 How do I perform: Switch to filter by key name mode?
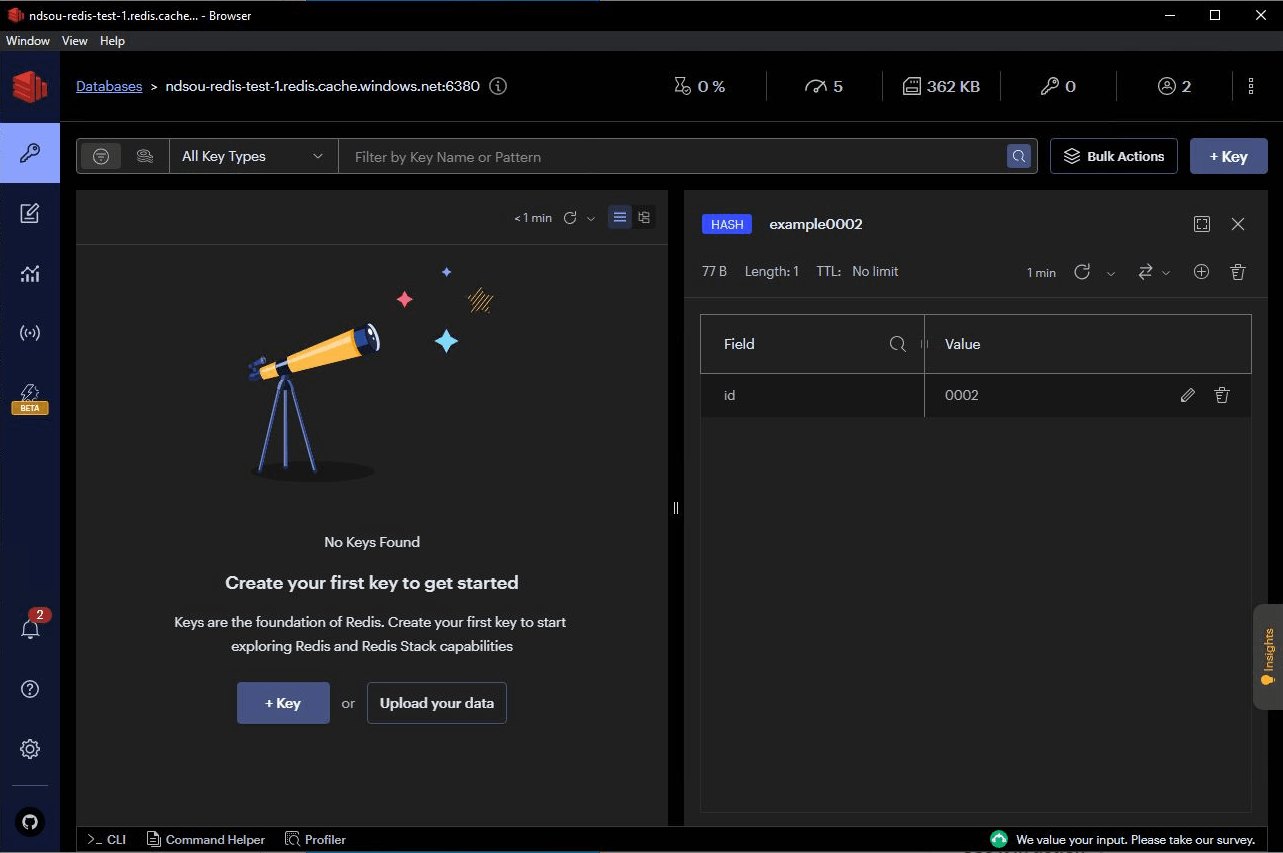pyautogui.click(x=101, y=156)
